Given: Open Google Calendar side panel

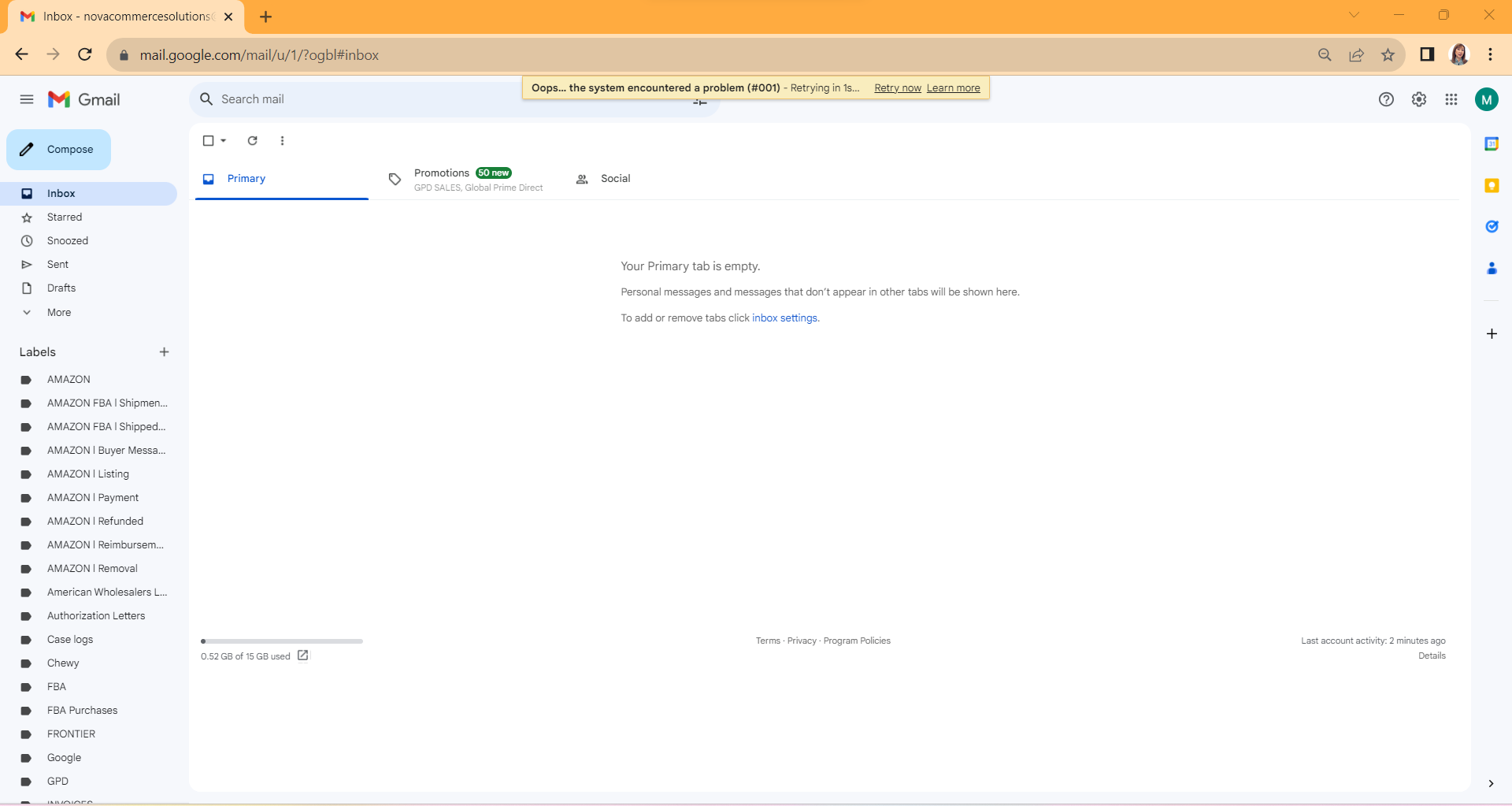Looking at the screenshot, I should tap(1492, 143).
